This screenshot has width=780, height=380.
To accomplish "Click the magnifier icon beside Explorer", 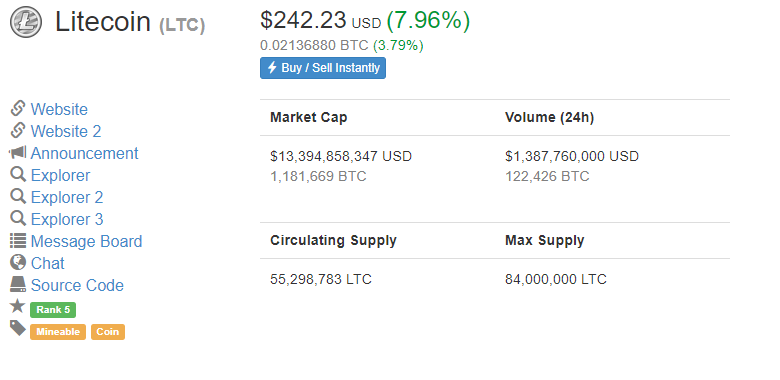I will [18, 175].
